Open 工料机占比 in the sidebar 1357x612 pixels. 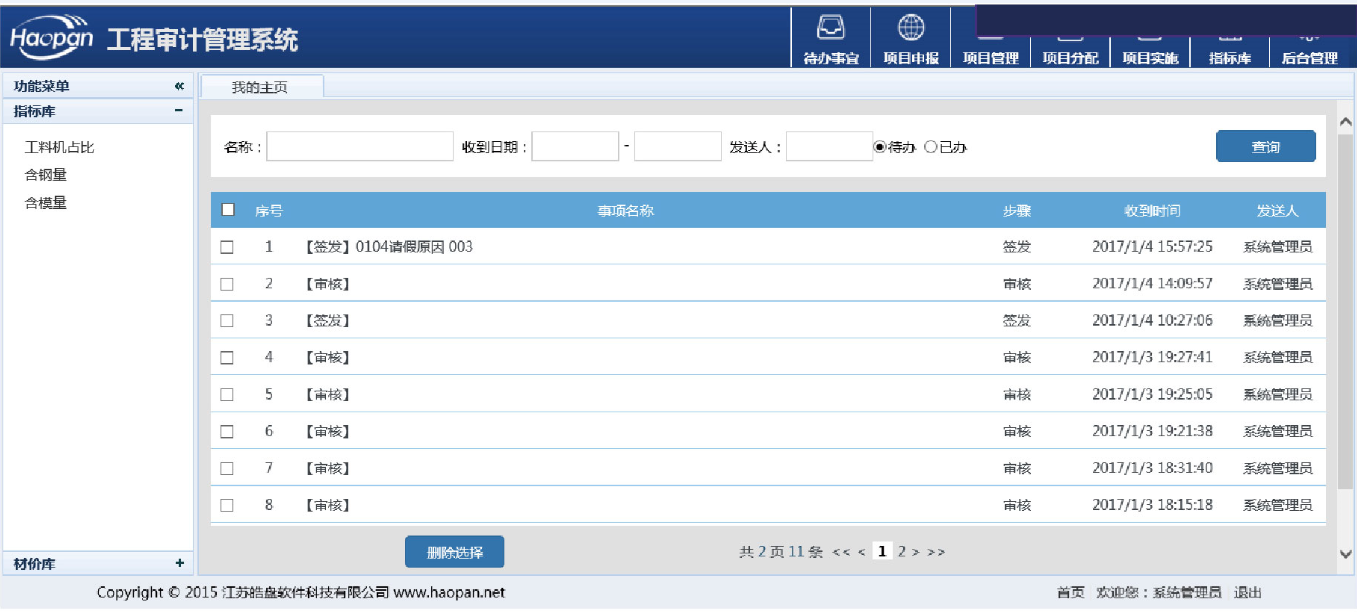60,147
